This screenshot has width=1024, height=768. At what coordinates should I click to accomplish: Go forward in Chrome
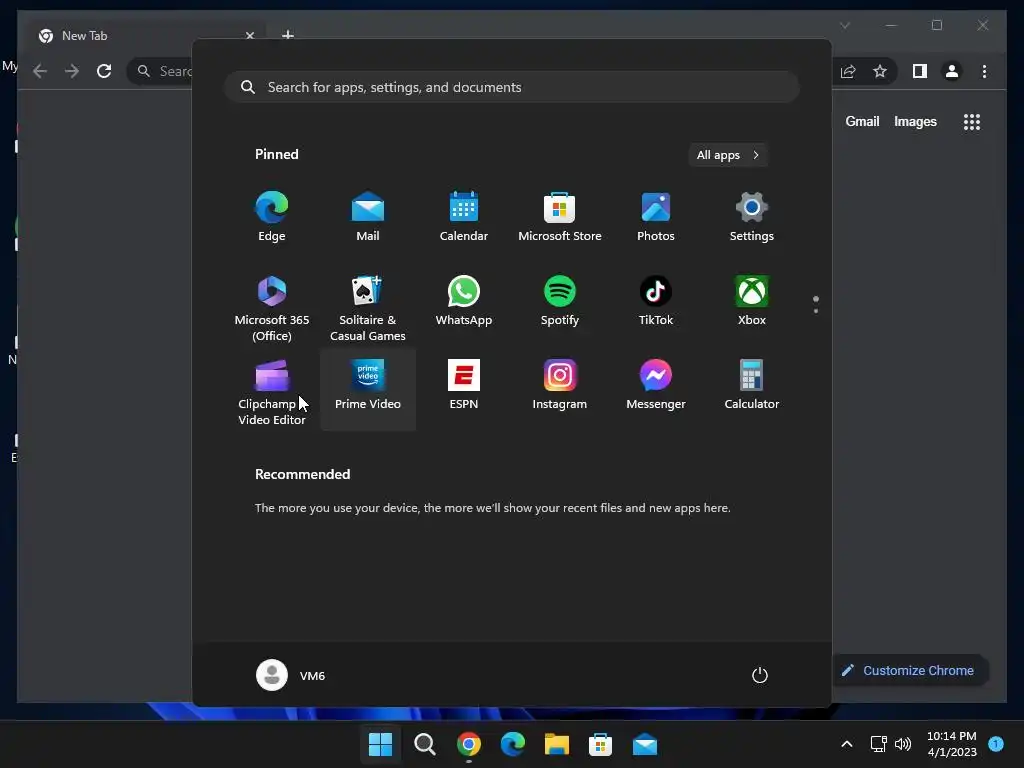72,71
